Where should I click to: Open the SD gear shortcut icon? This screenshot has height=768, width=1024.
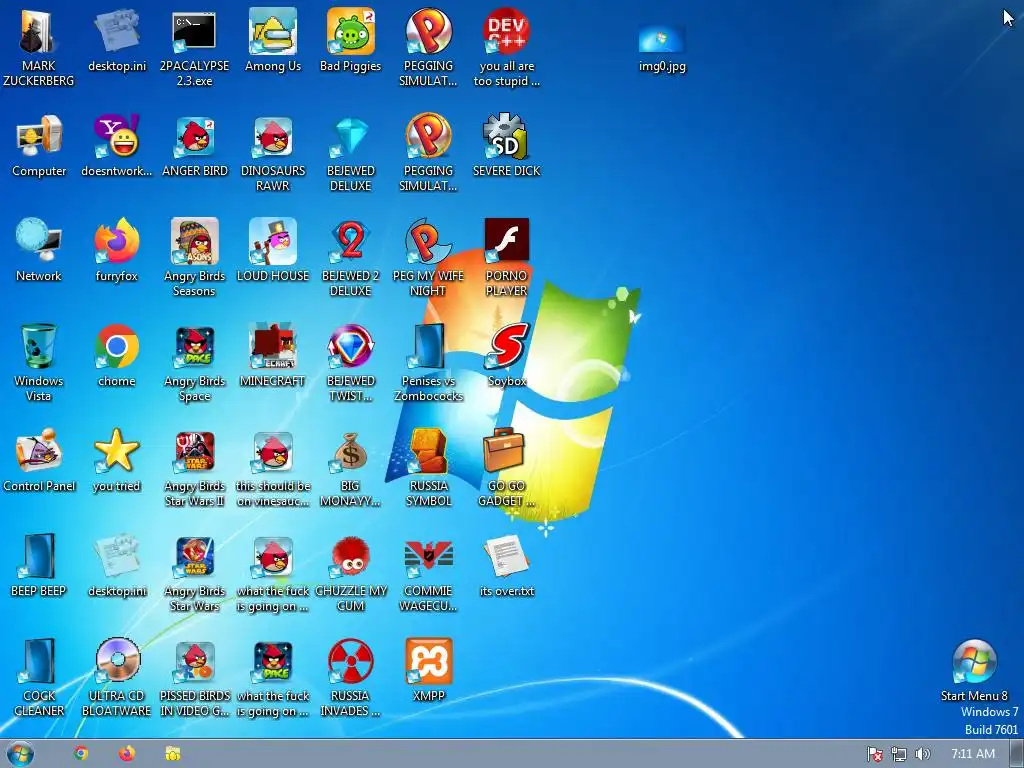coord(507,146)
